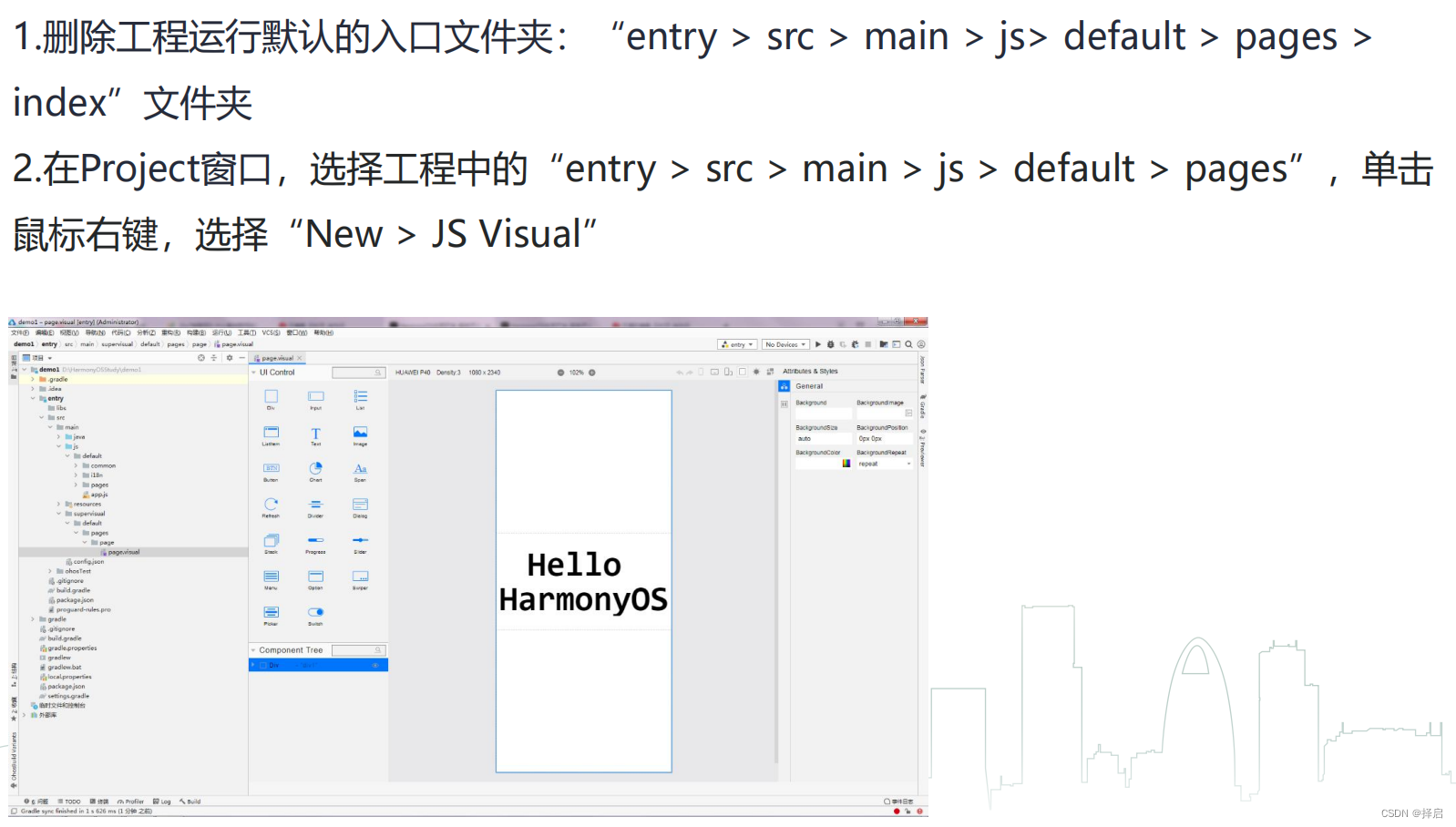Expand the .gradle folder in project tree
This screenshot has width=1456, height=827.
pos(33,379)
